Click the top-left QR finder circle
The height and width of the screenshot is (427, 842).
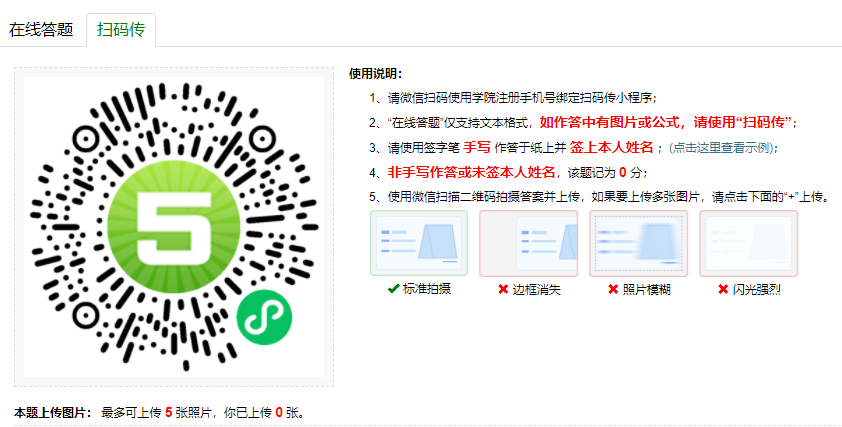[86, 140]
